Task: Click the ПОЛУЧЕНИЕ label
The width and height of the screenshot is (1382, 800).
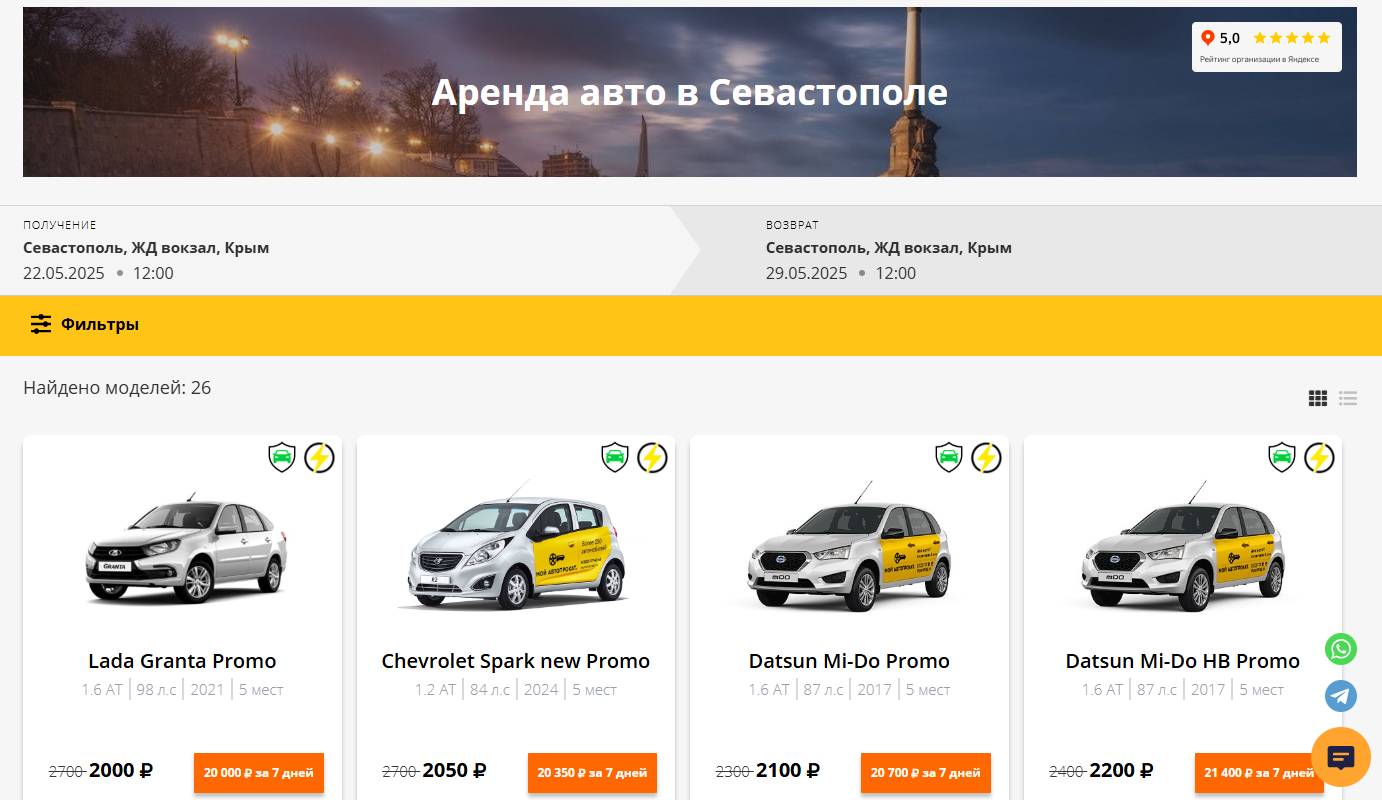Action: 60,225
